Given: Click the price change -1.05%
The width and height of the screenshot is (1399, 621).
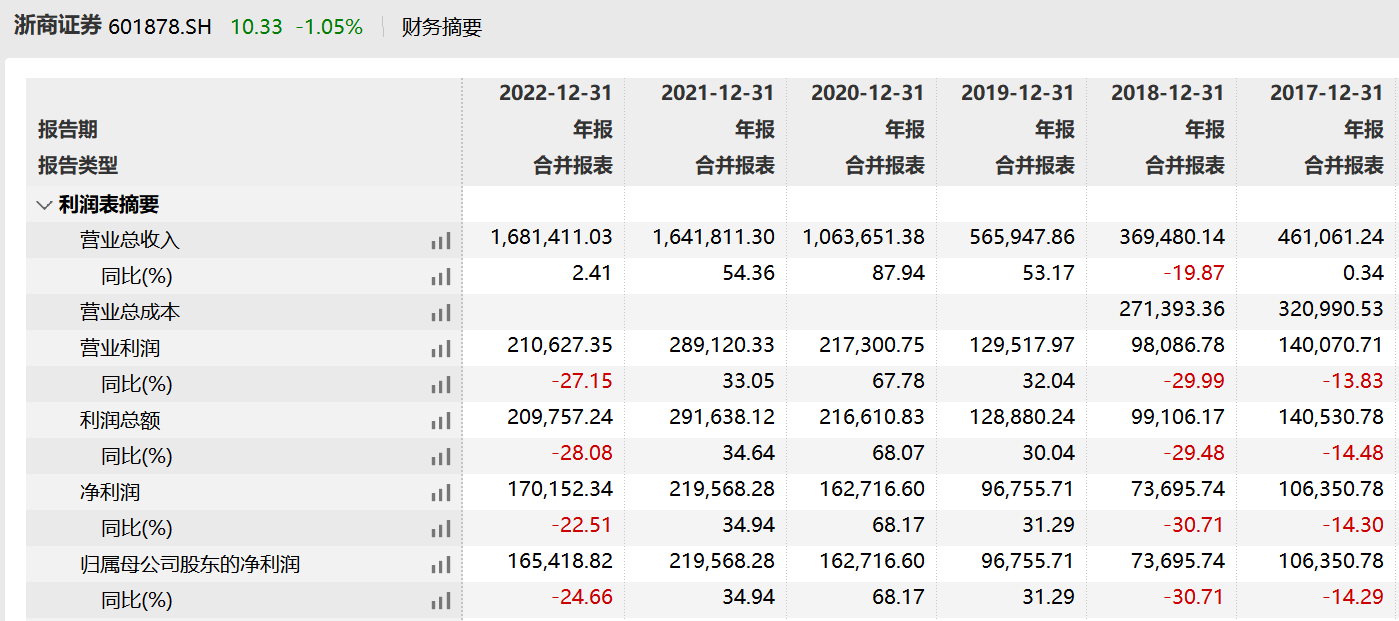Looking at the screenshot, I should (x=329, y=27).
